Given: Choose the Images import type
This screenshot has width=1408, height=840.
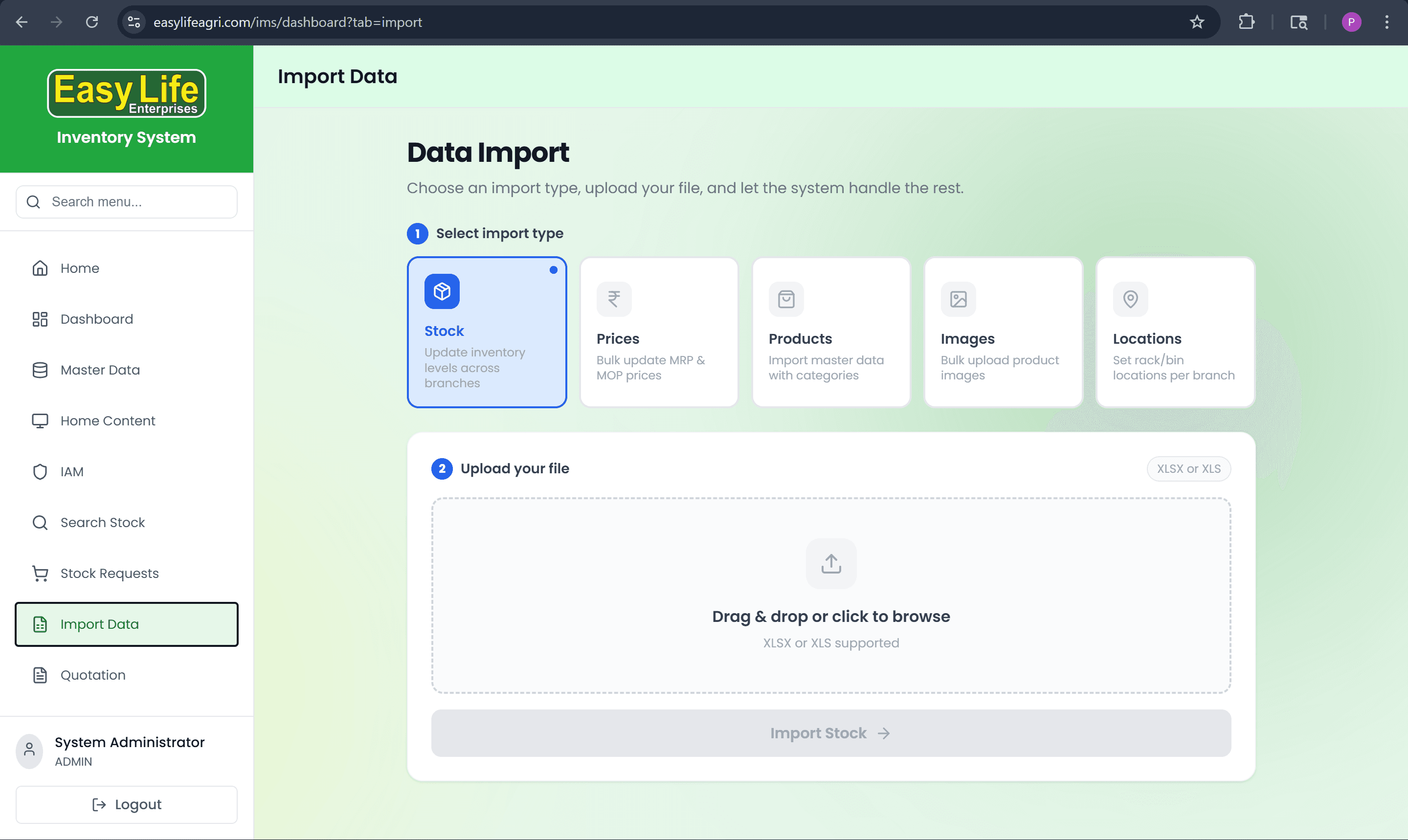Looking at the screenshot, I should click(x=1003, y=332).
